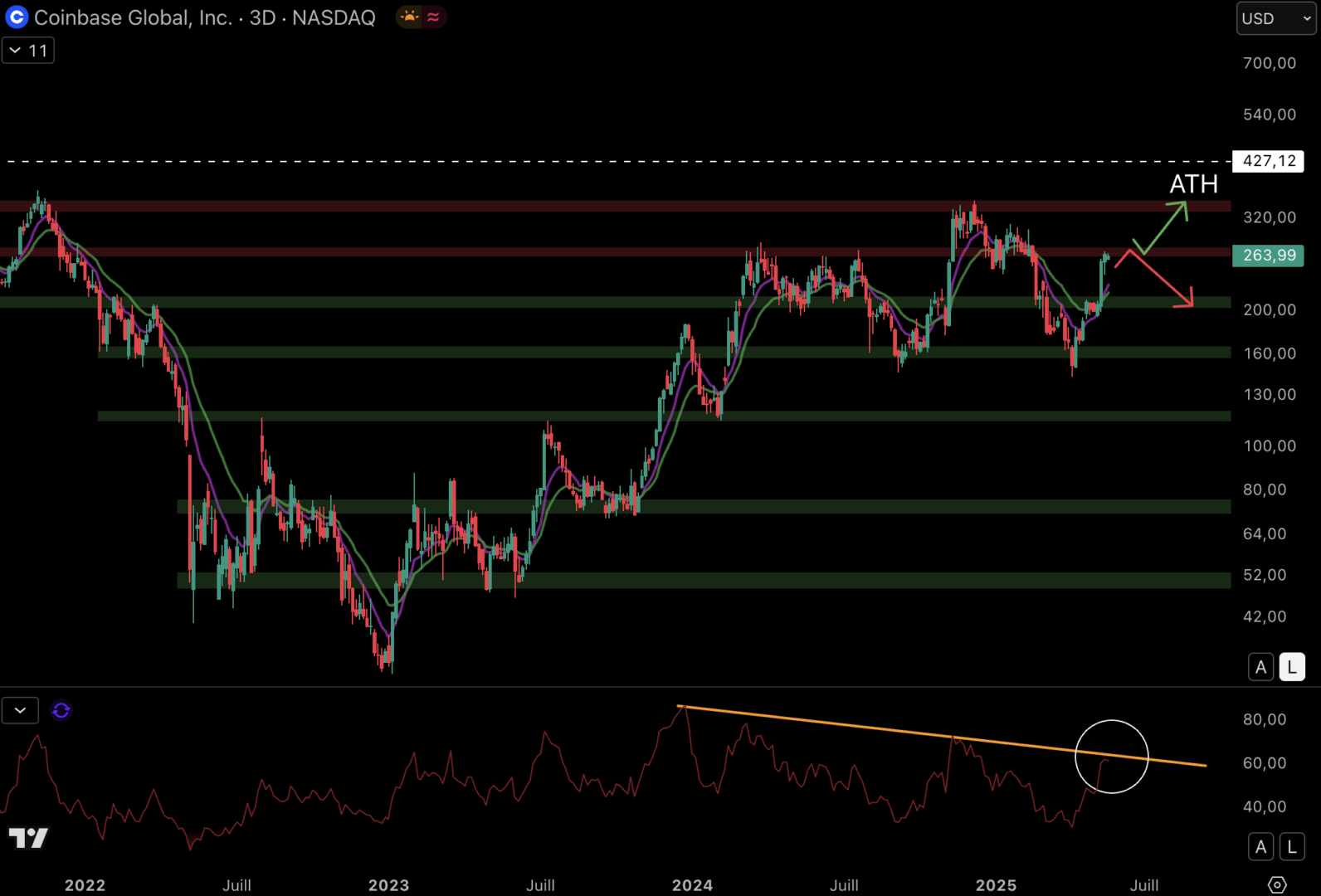Click the market status sun icon

[x=409, y=17]
